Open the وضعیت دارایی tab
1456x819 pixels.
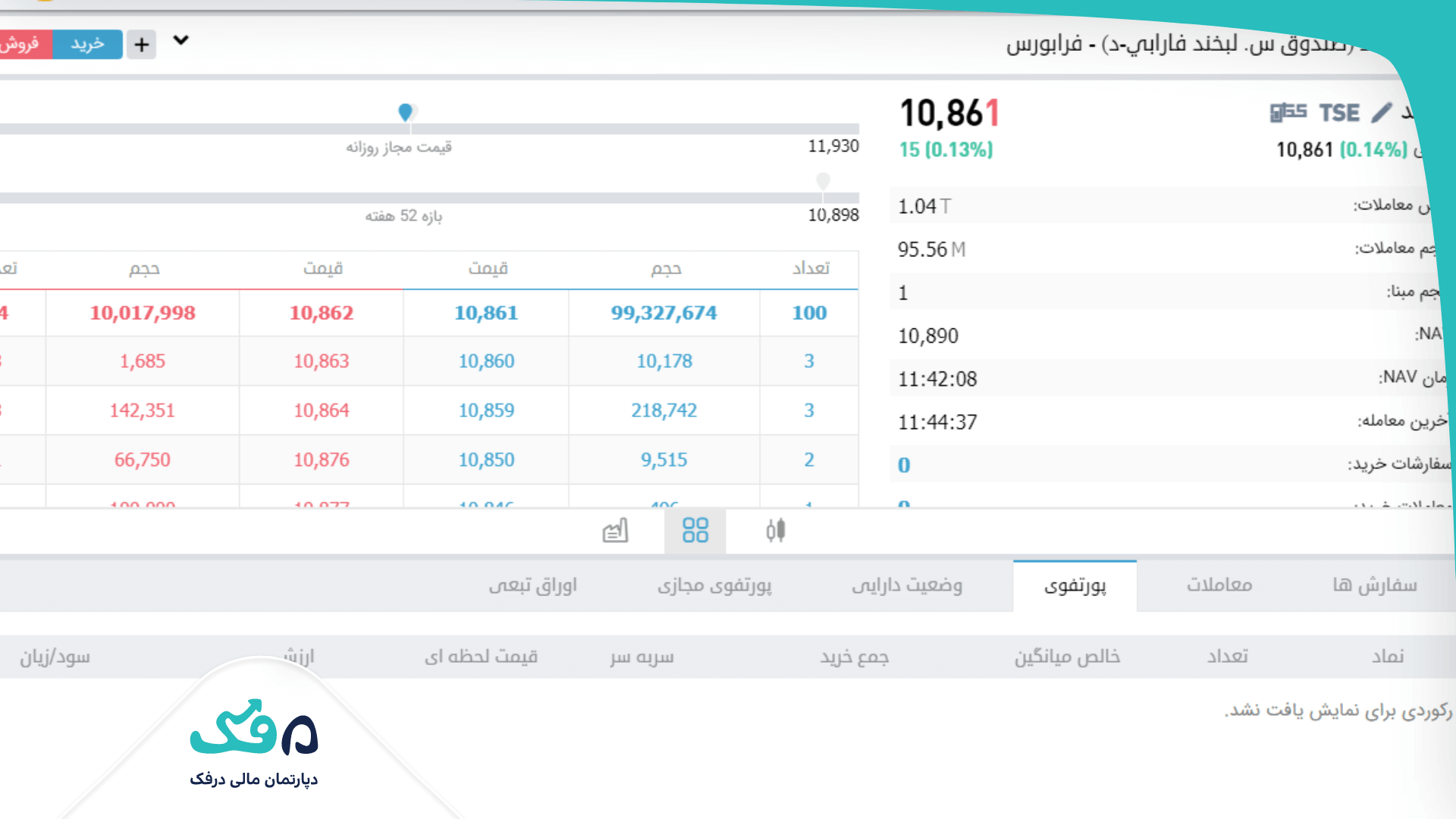[x=906, y=585]
